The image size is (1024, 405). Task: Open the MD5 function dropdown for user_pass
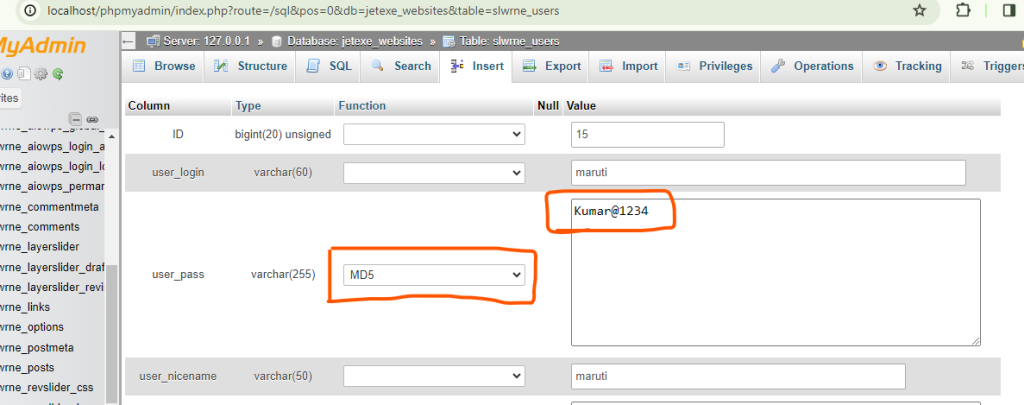[434, 275]
